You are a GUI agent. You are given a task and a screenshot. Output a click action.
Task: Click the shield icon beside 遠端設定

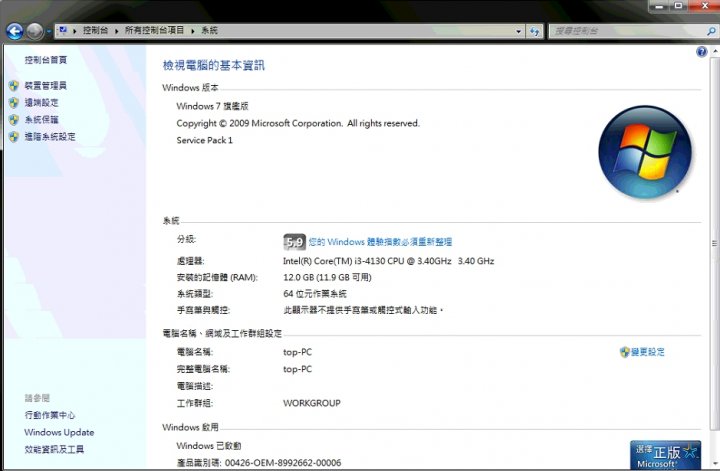(x=14, y=102)
